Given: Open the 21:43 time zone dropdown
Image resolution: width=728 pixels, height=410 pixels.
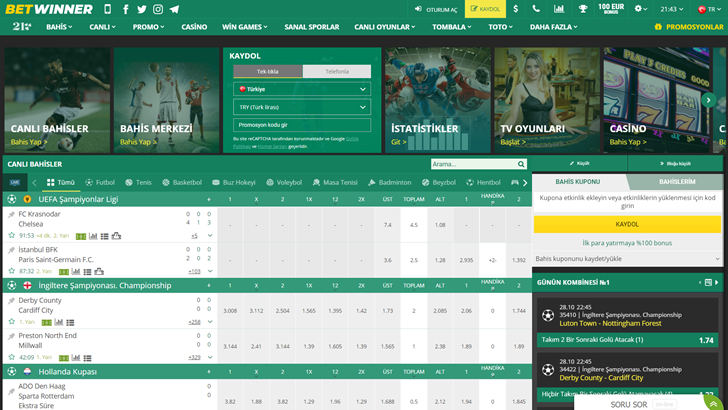Looking at the screenshot, I should coord(671,9).
